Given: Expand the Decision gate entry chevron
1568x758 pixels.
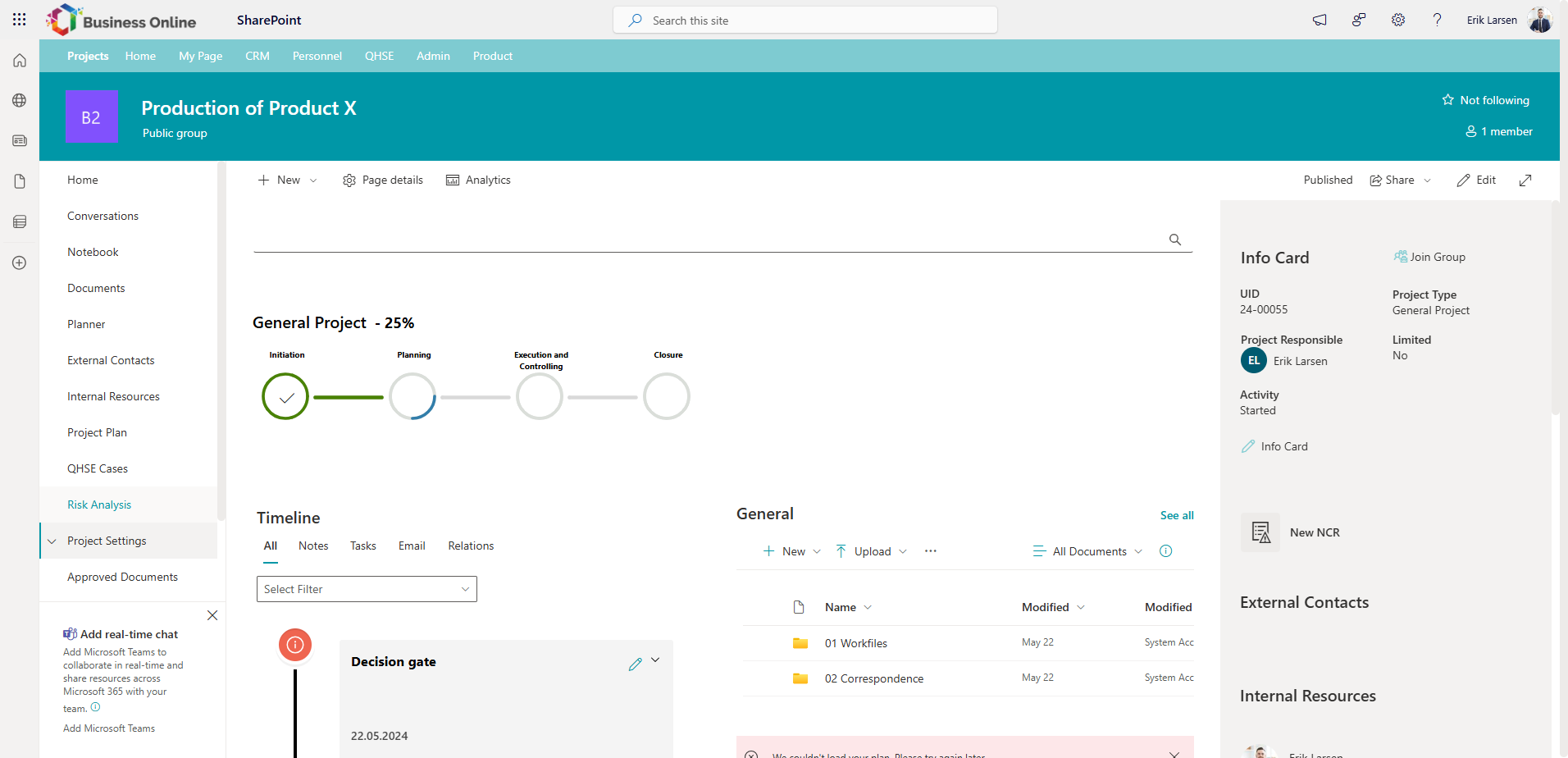Looking at the screenshot, I should [655, 660].
